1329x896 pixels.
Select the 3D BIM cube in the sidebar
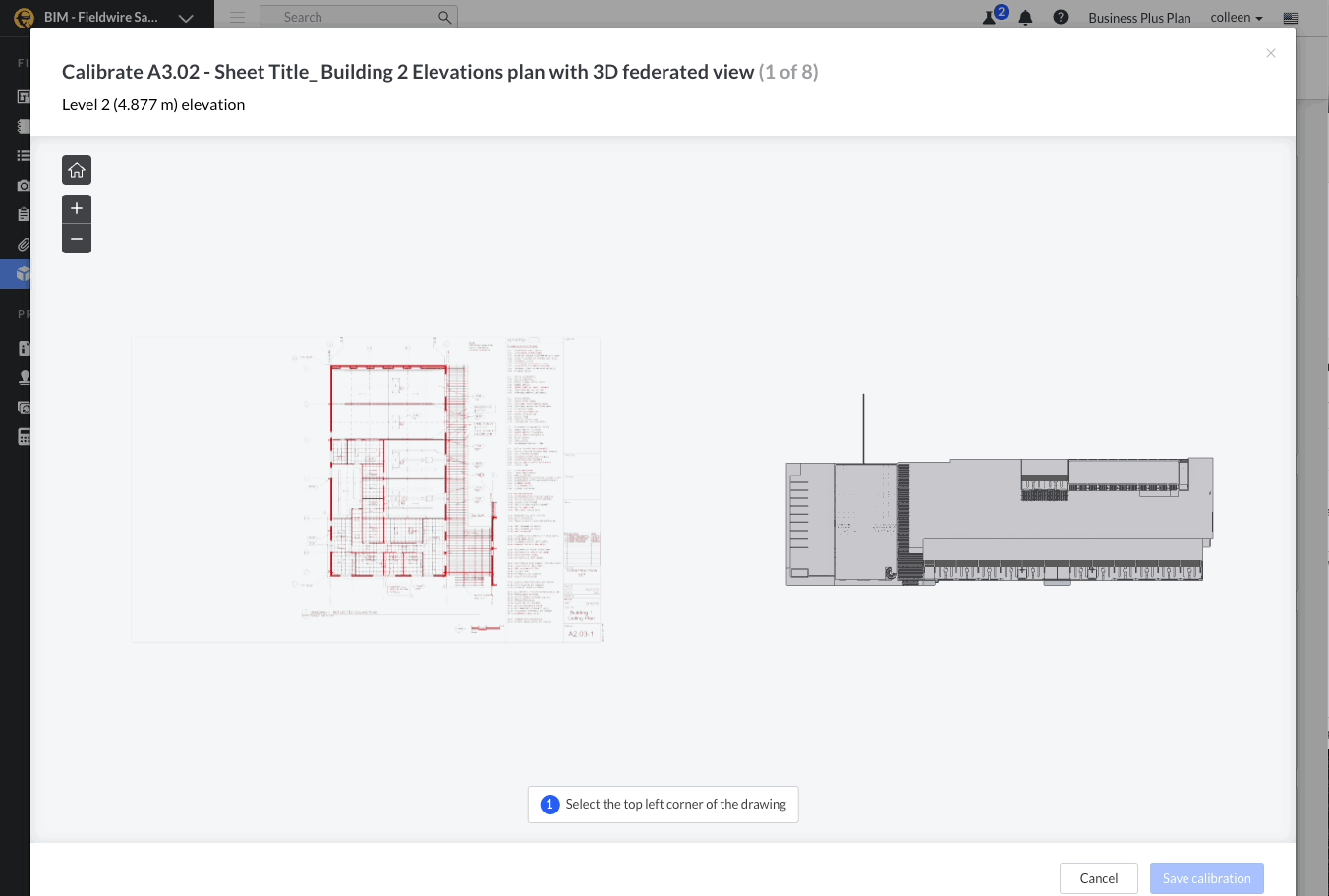[x=23, y=273]
